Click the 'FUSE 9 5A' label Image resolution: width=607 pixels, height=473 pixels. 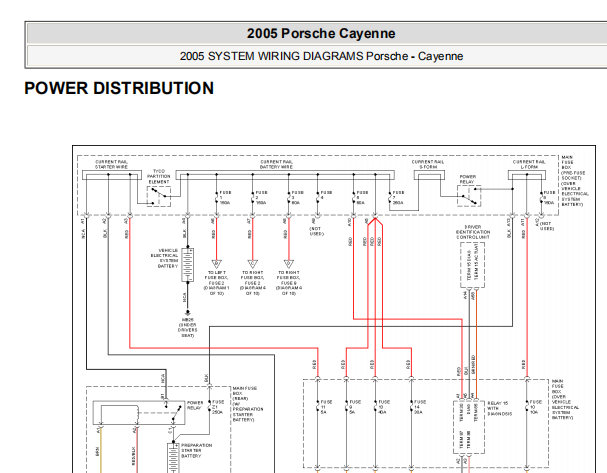click(355, 407)
